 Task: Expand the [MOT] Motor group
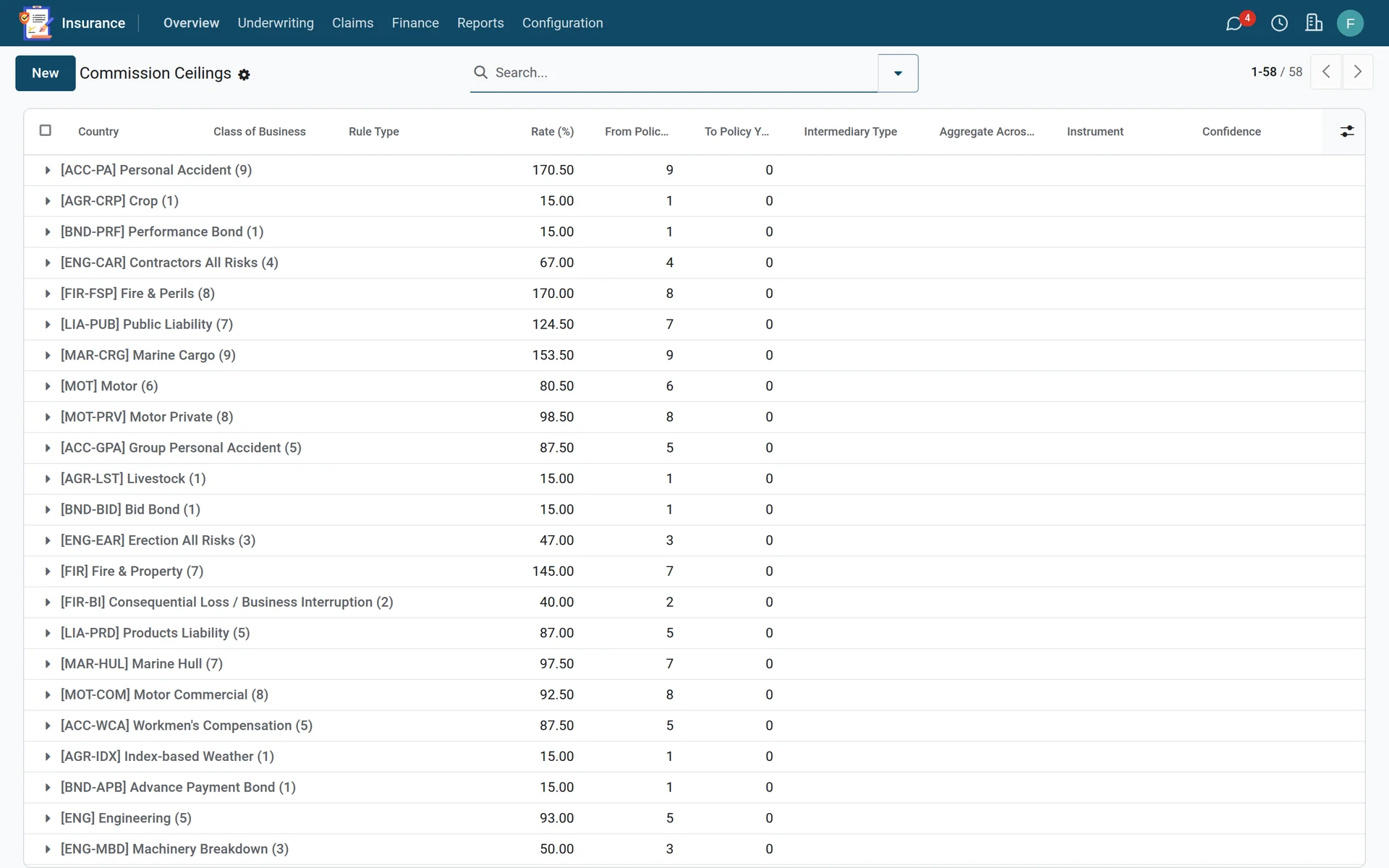tap(694, 386)
